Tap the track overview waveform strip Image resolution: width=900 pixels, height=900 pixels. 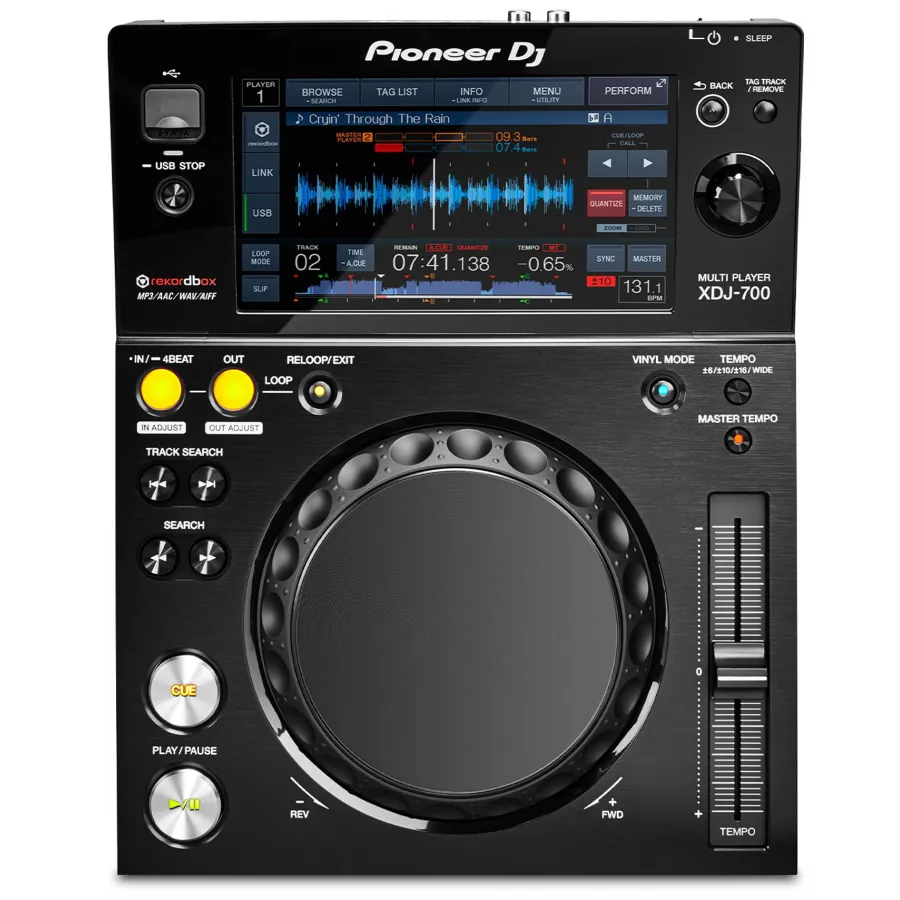tap(434, 288)
